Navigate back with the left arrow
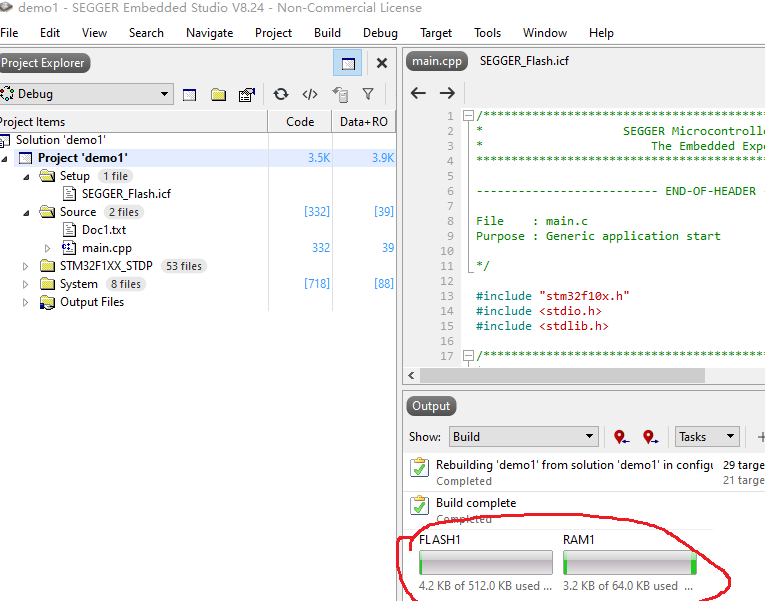Image resolution: width=765 pixels, height=601 pixels. point(418,93)
